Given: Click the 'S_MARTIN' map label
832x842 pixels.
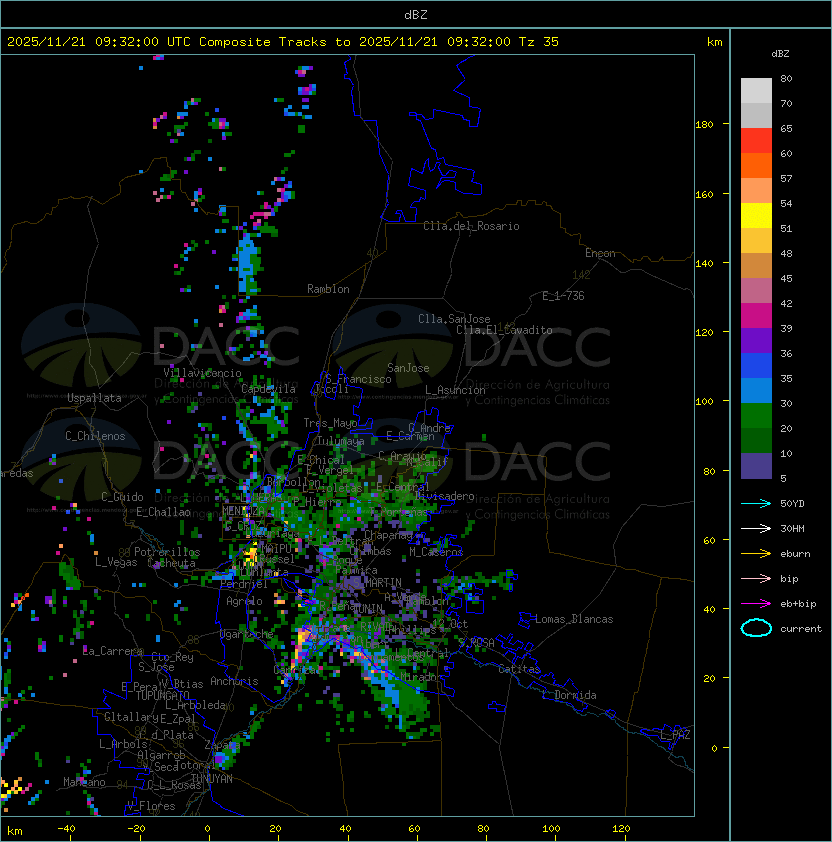Looking at the screenshot, I should point(377,582).
